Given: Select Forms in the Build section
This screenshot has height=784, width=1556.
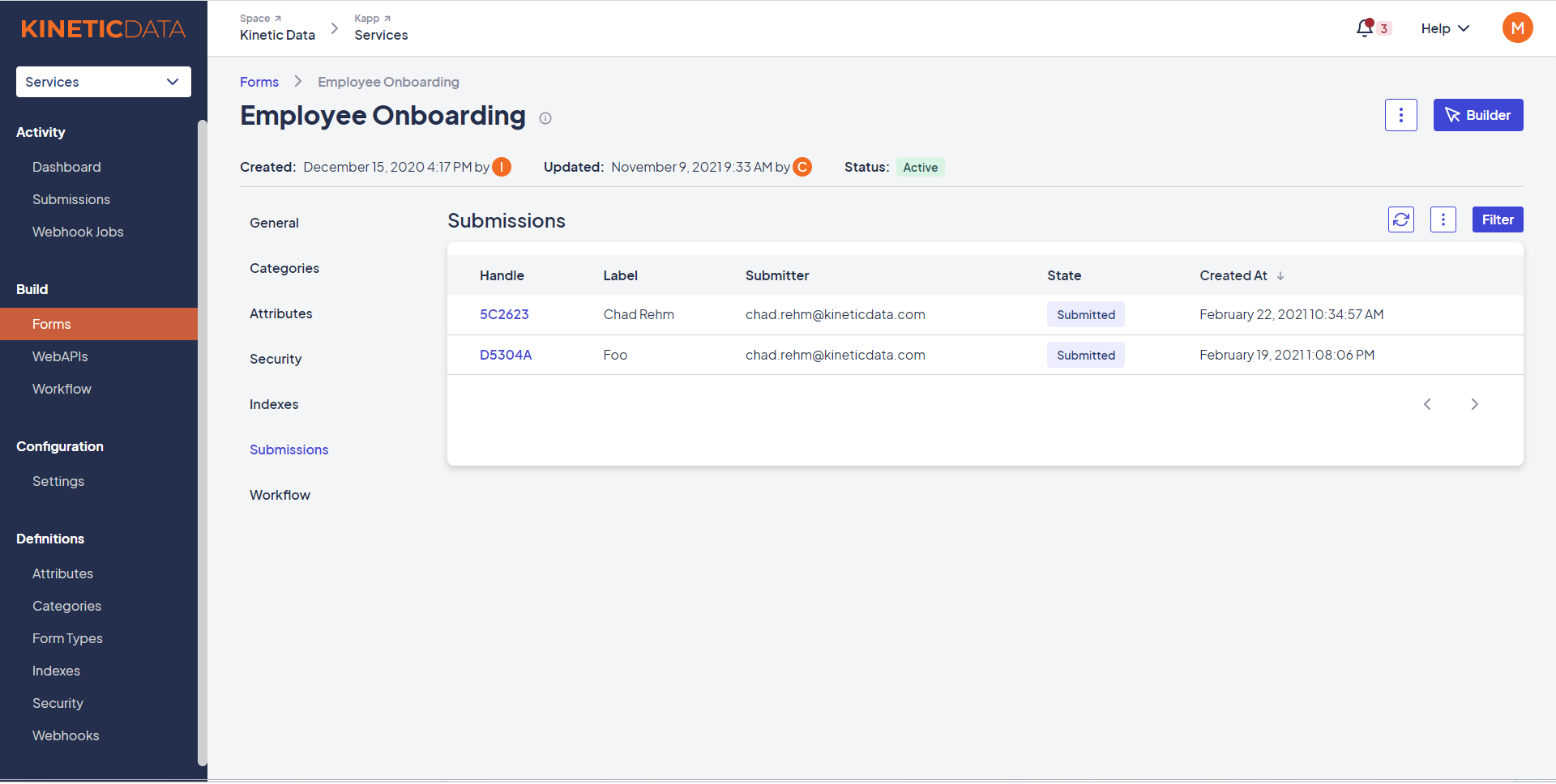Looking at the screenshot, I should pos(99,324).
